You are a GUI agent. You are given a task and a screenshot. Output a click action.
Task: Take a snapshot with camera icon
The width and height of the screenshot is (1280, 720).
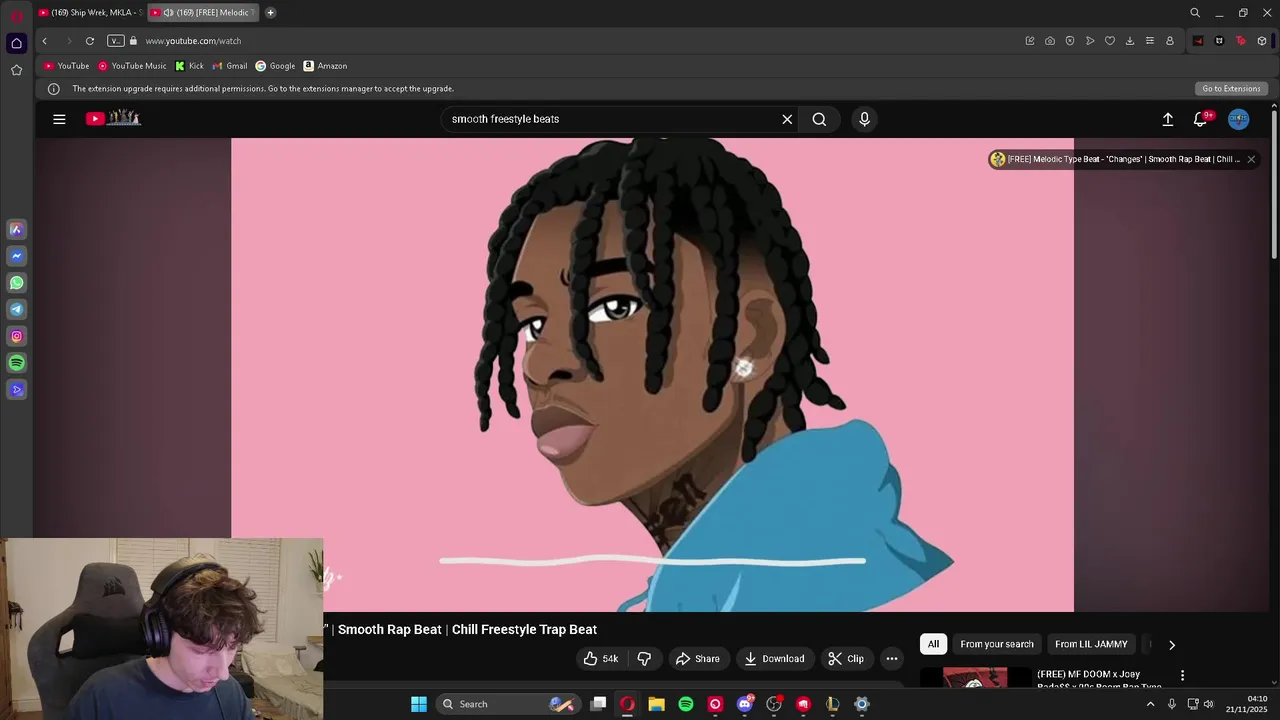(1050, 41)
